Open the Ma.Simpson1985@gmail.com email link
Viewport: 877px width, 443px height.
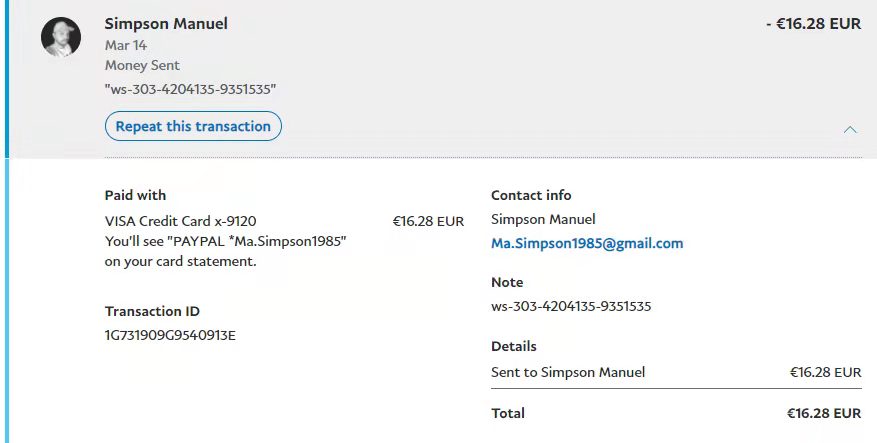coord(587,243)
